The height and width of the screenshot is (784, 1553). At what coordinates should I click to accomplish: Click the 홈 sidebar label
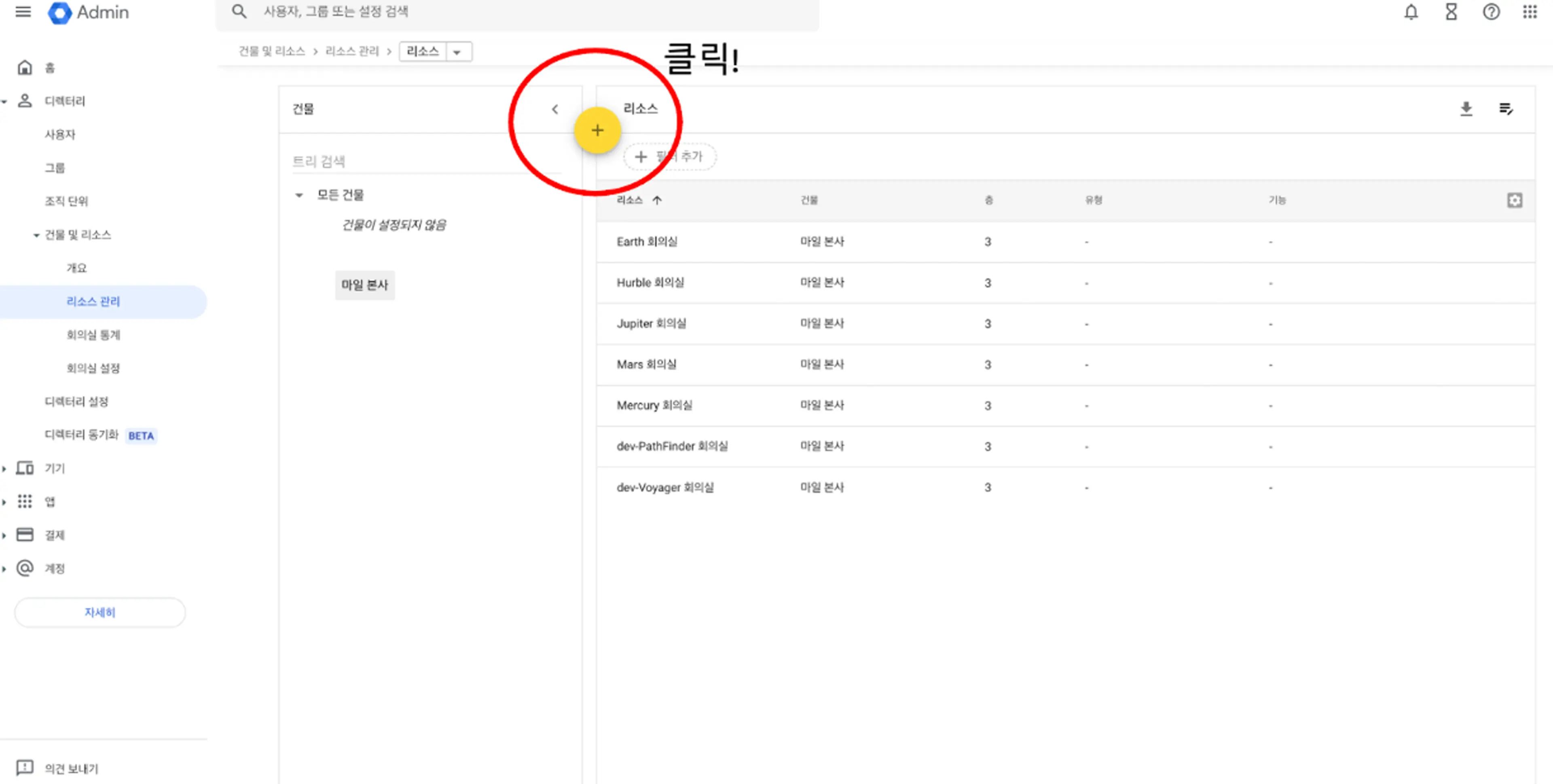(x=50, y=68)
